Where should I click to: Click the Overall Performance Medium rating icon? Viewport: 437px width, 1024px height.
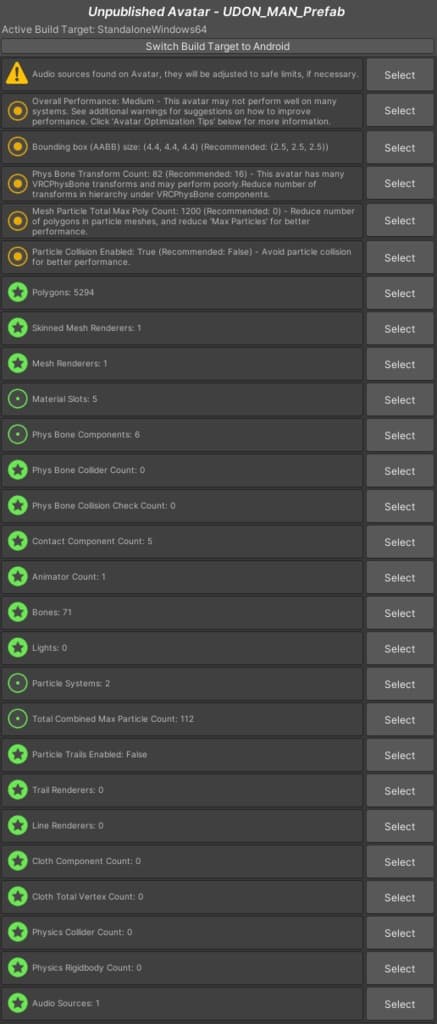[x=17, y=111]
